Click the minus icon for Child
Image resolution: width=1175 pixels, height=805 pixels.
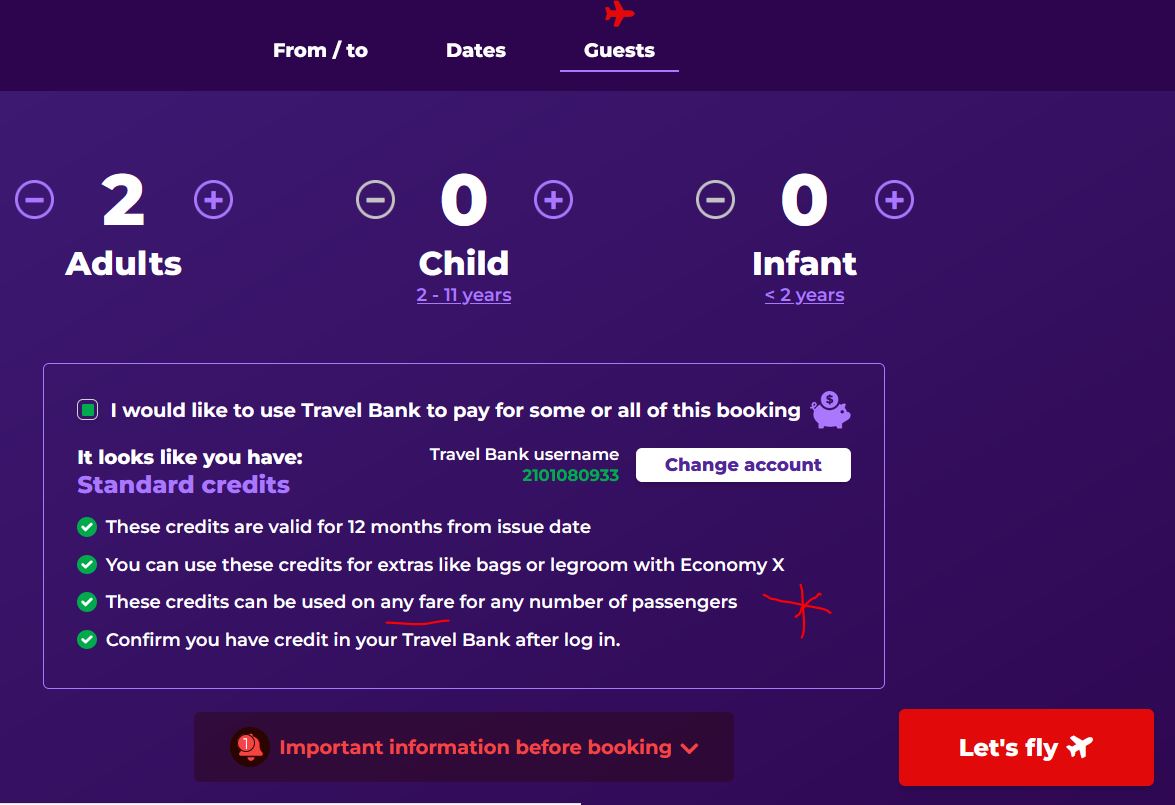[375, 200]
